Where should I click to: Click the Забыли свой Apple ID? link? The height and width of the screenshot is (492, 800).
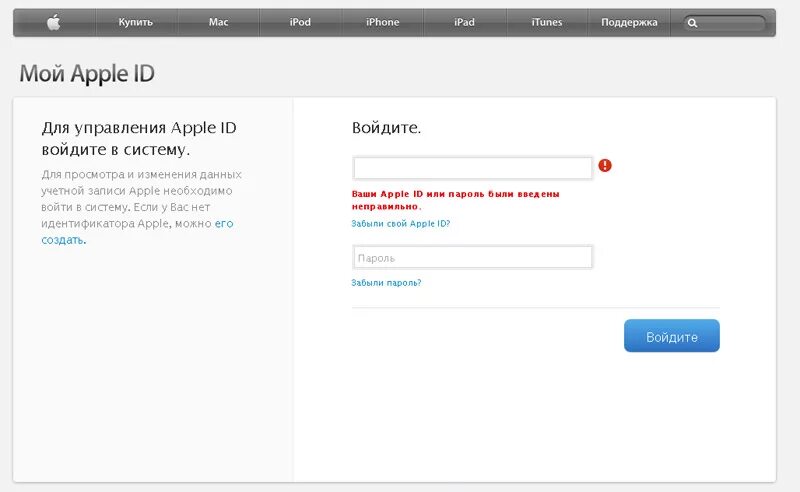click(x=401, y=224)
